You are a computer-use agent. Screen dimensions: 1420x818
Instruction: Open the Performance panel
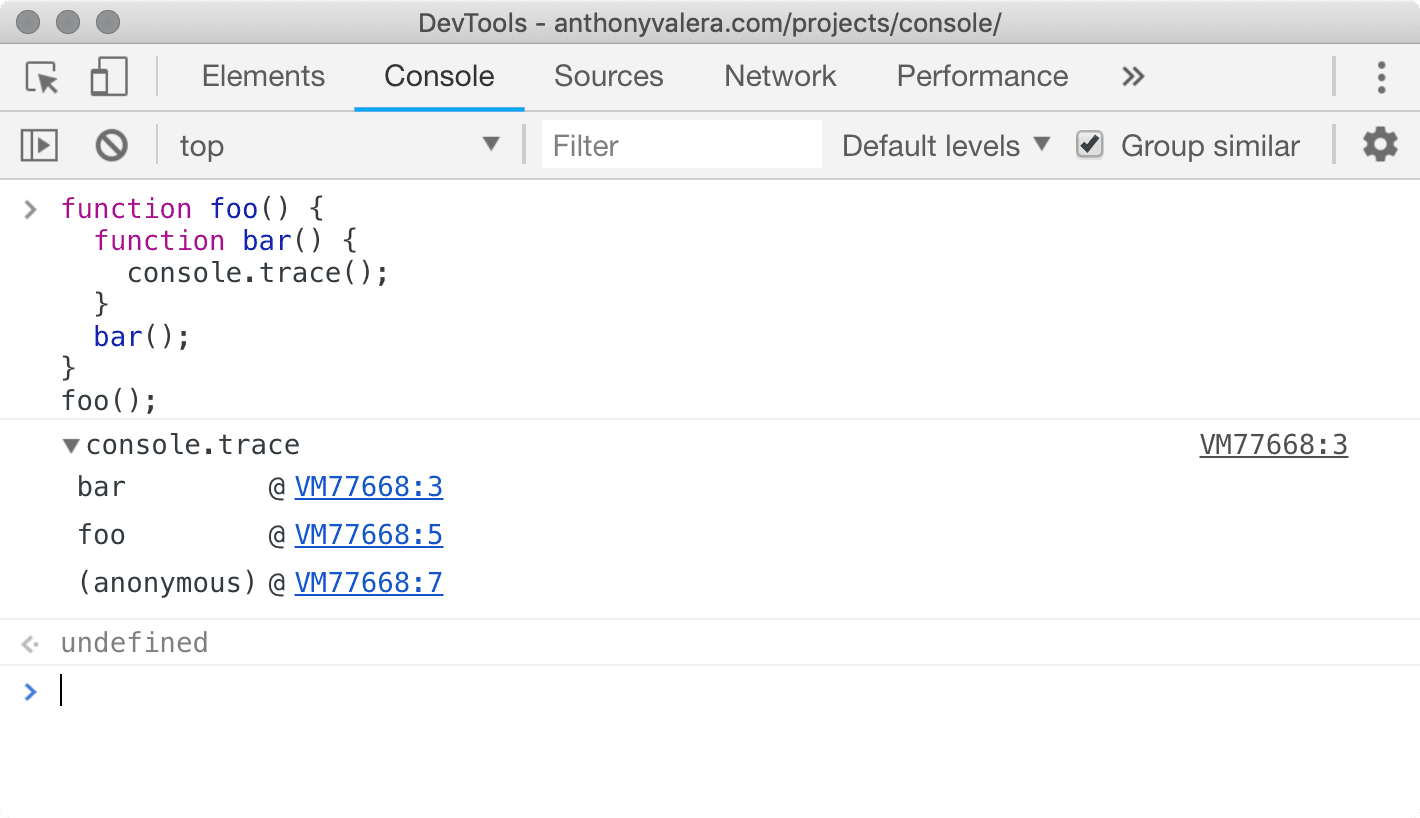coord(981,76)
